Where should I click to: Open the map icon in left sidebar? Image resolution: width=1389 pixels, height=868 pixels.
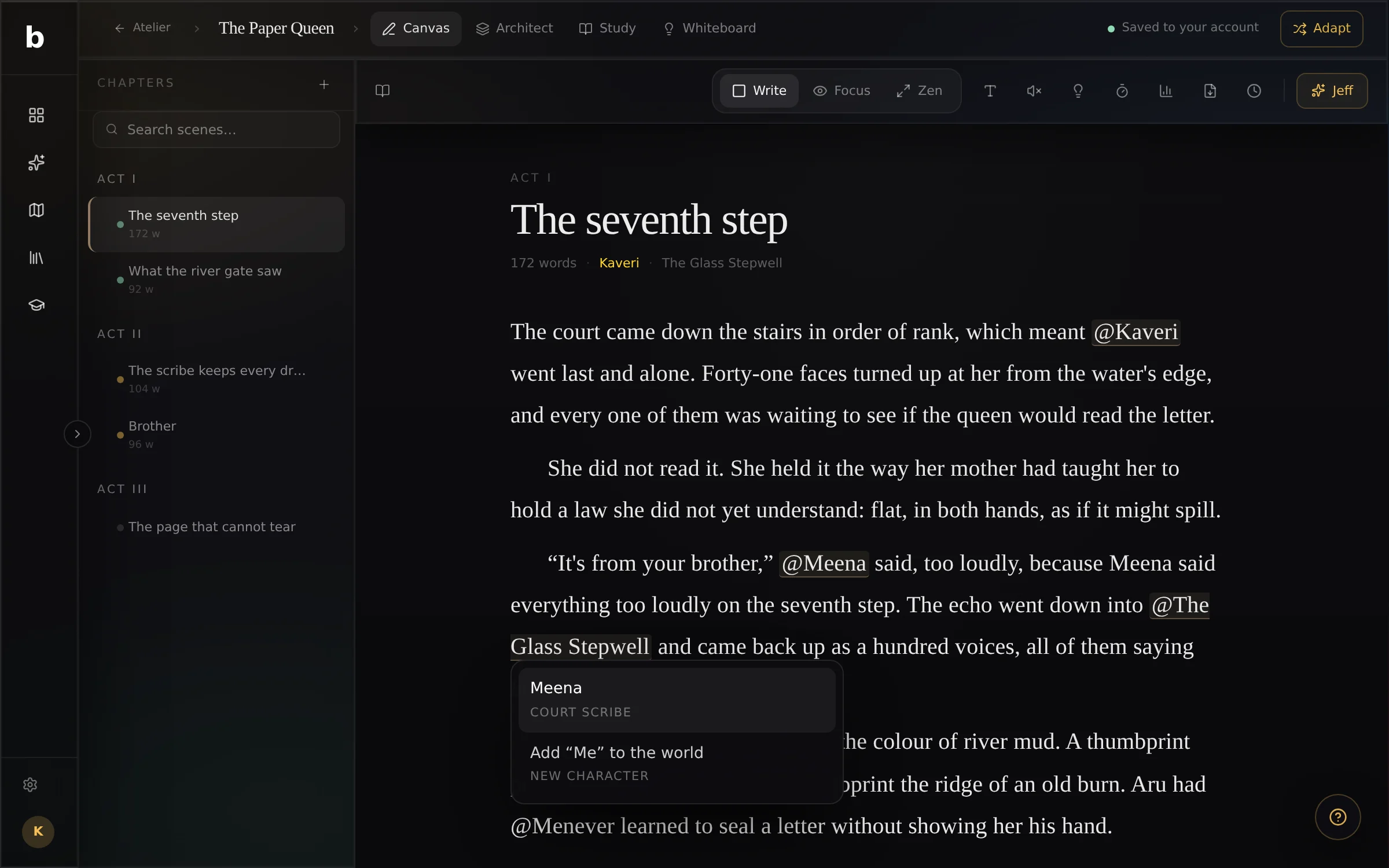coord(36,210)
